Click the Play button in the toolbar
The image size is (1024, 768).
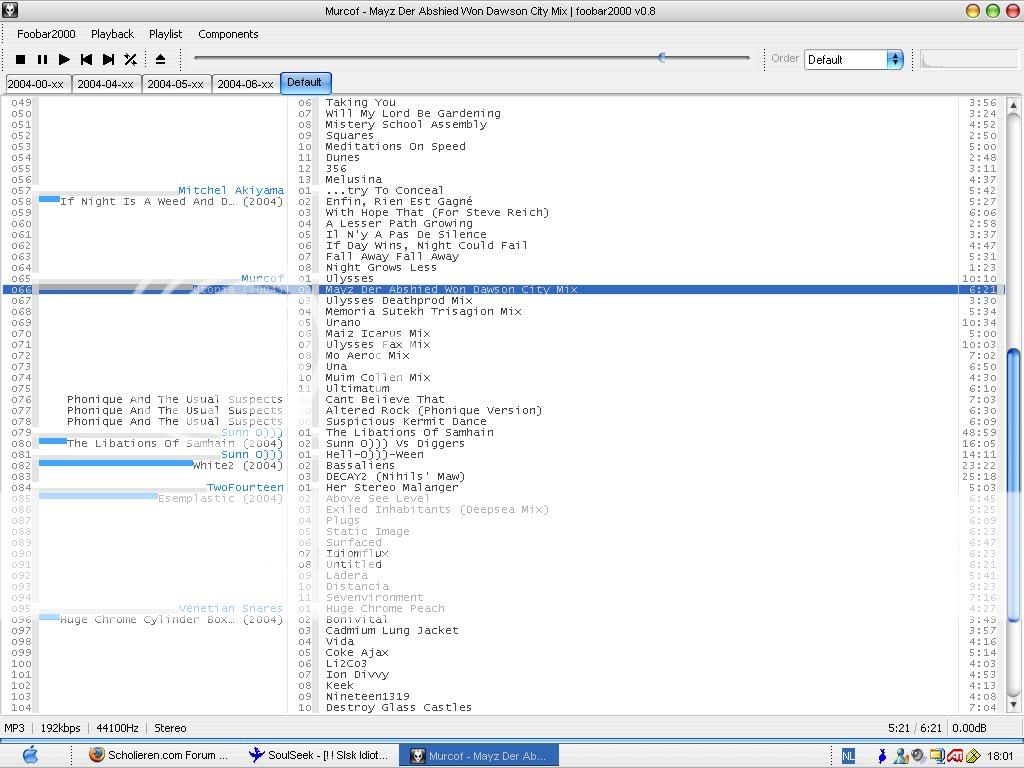tap(64, 59)
